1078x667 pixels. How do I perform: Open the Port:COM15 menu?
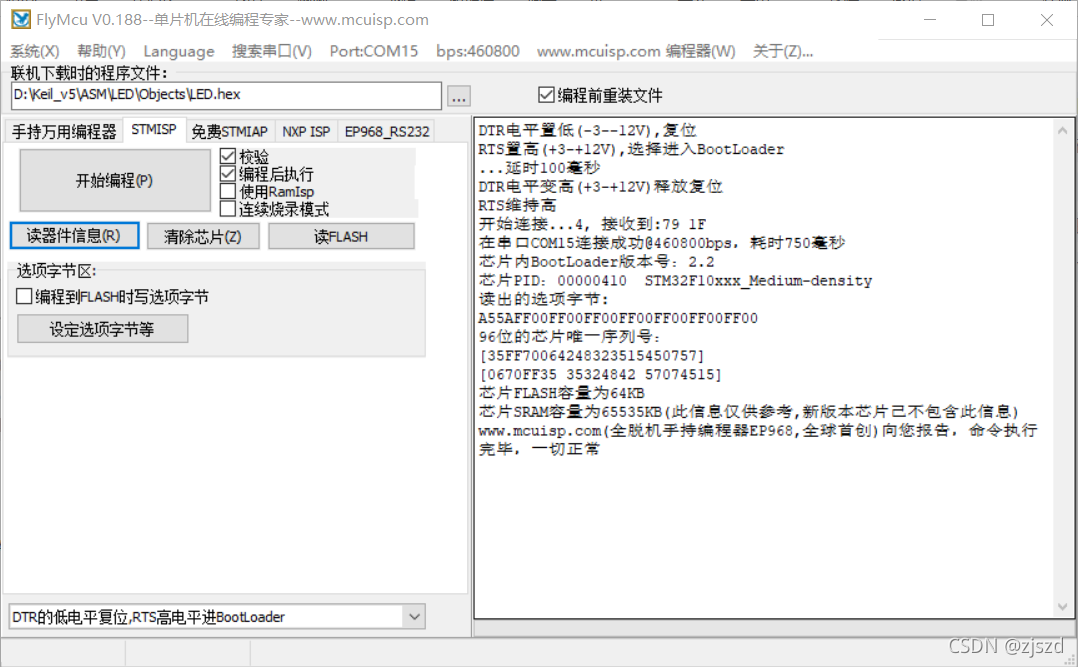coord(373,52)
